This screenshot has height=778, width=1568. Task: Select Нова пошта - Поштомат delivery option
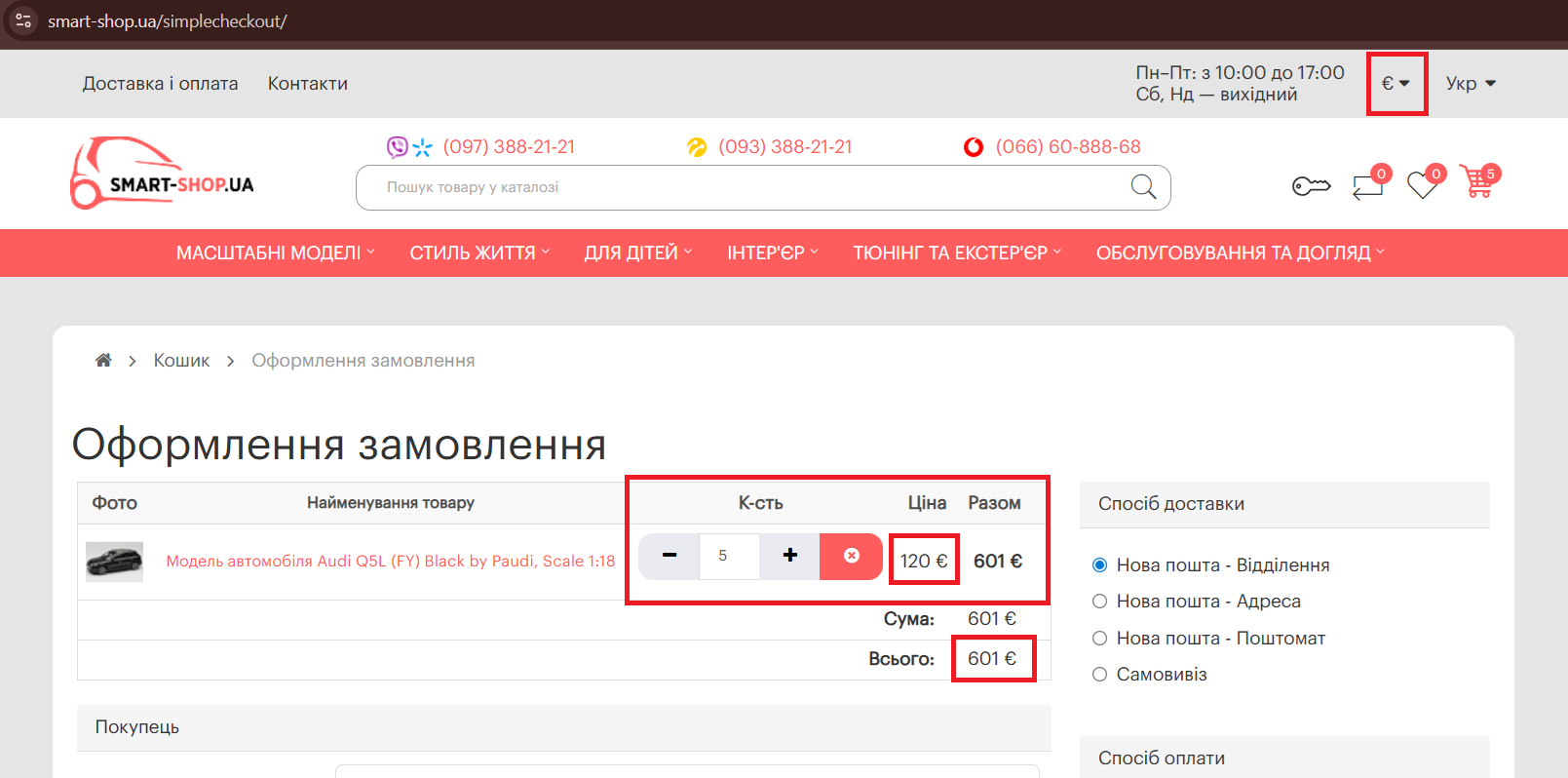pyautogui.click(x=1100, y=639)
